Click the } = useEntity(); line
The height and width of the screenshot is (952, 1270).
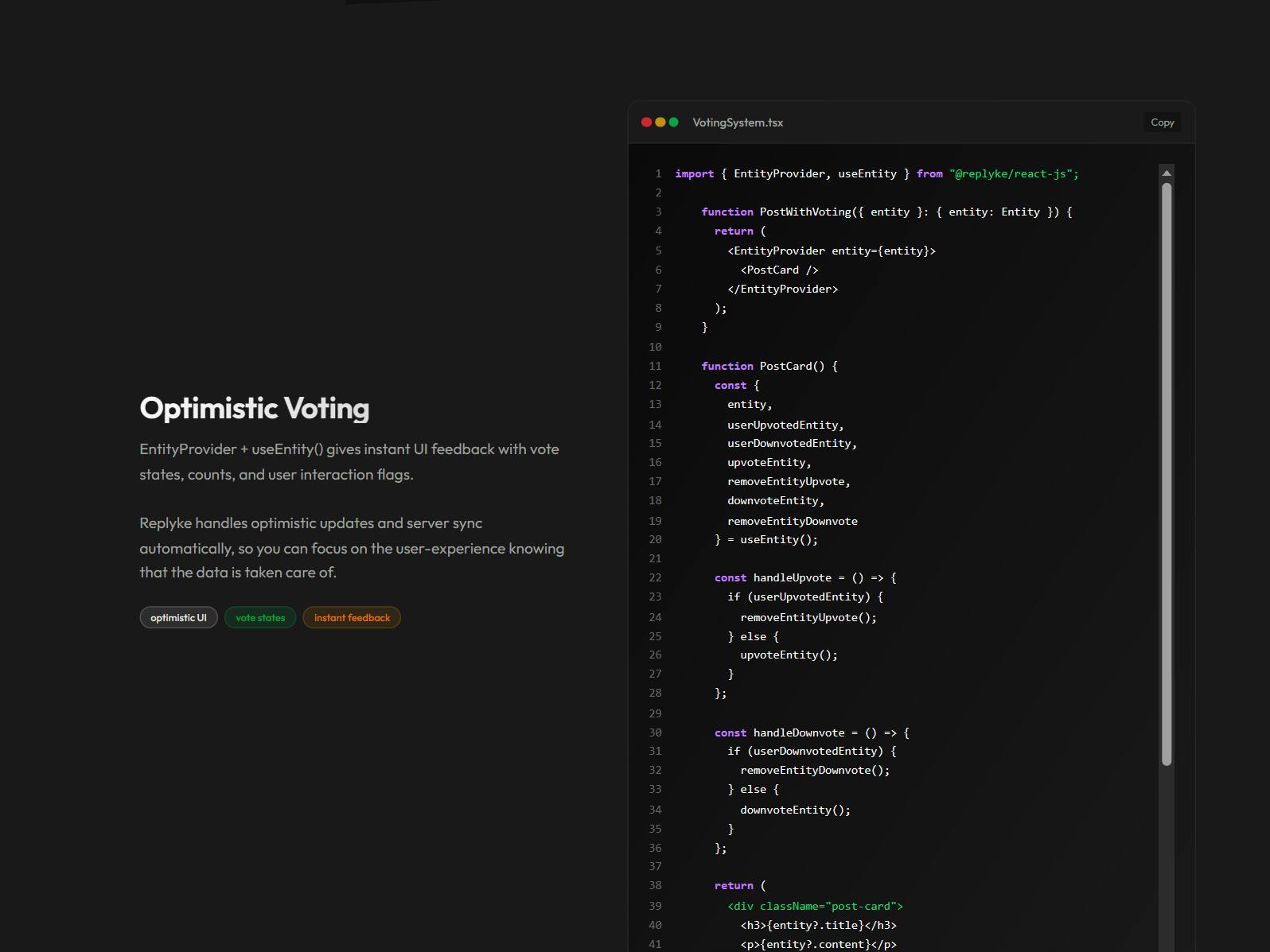pyautogui.click(x=766, y=539)
